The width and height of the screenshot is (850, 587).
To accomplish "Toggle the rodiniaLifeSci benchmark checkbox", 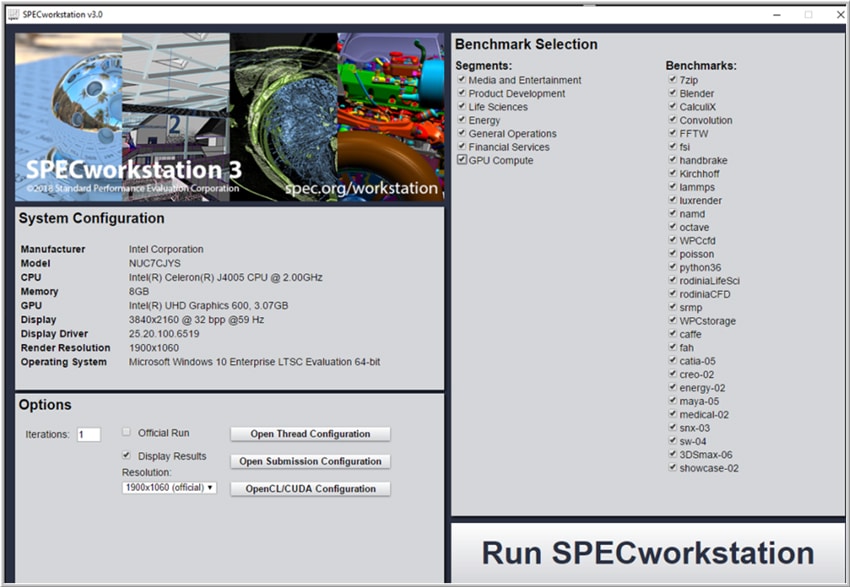I will [673, 280].
